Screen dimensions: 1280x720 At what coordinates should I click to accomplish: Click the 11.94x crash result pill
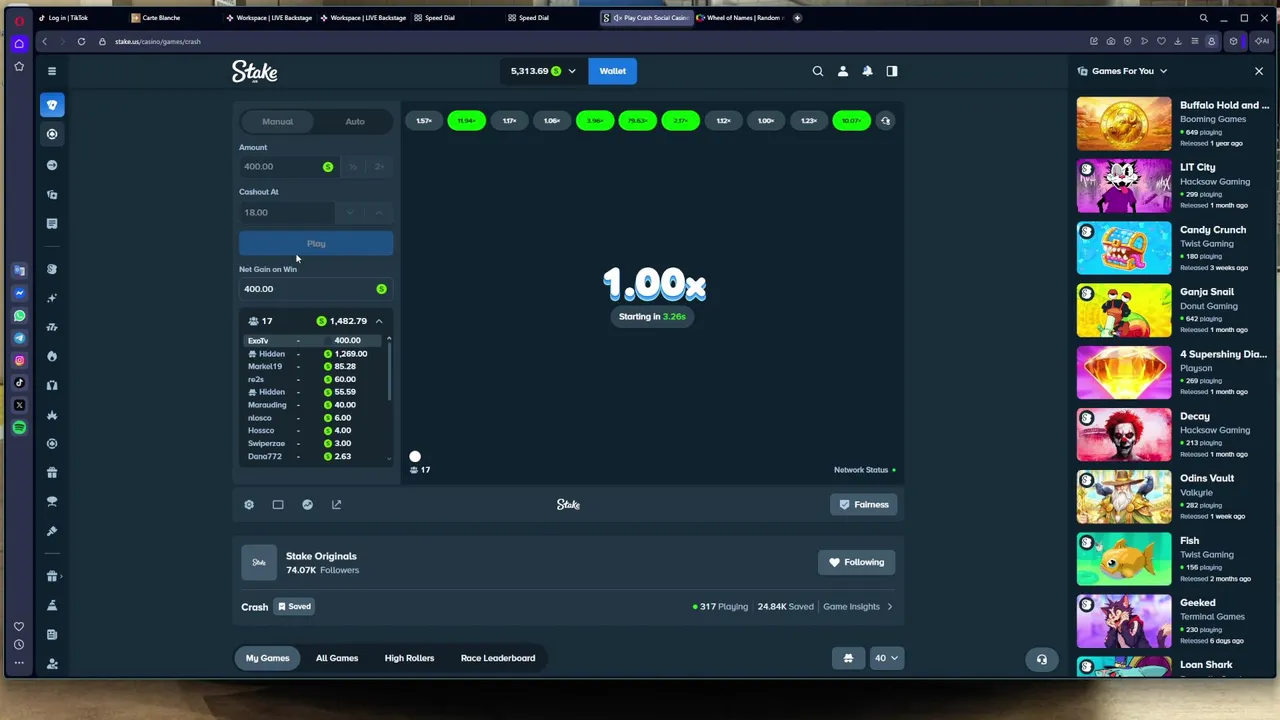tap(466, 121)
